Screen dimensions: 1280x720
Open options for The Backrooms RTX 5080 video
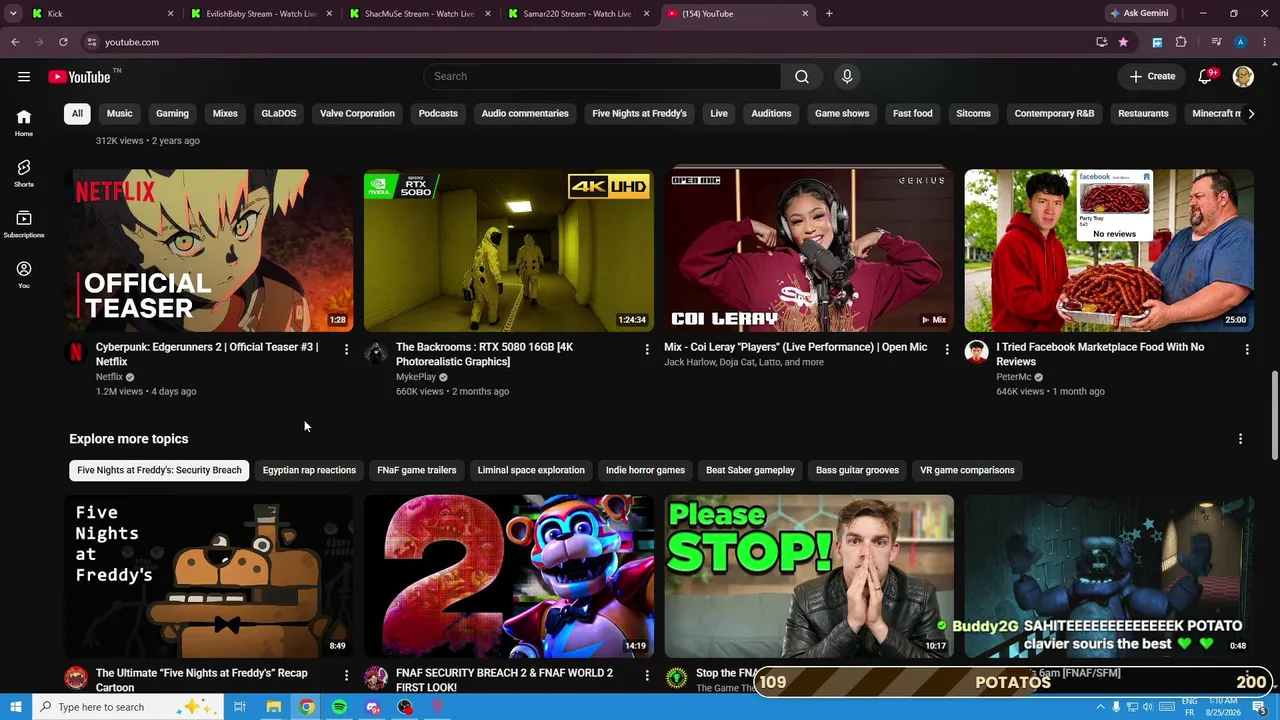click(x=647, y=349)
